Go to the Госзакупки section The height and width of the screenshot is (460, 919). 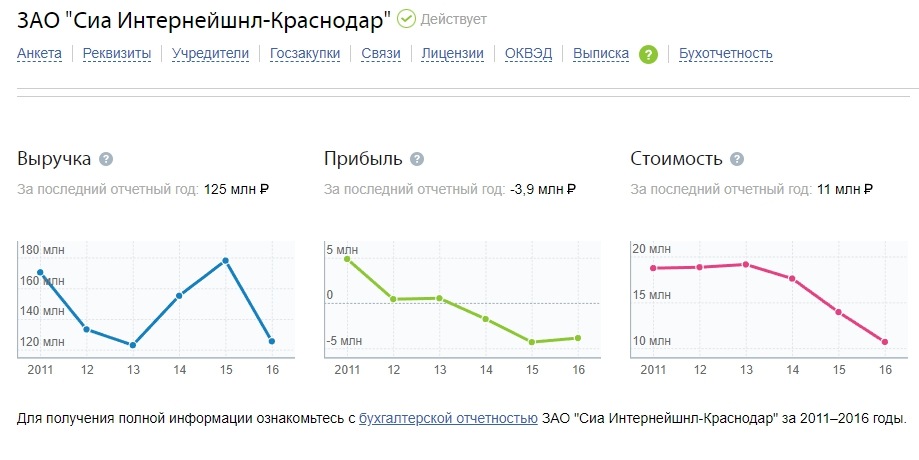(x=305, y=53)
